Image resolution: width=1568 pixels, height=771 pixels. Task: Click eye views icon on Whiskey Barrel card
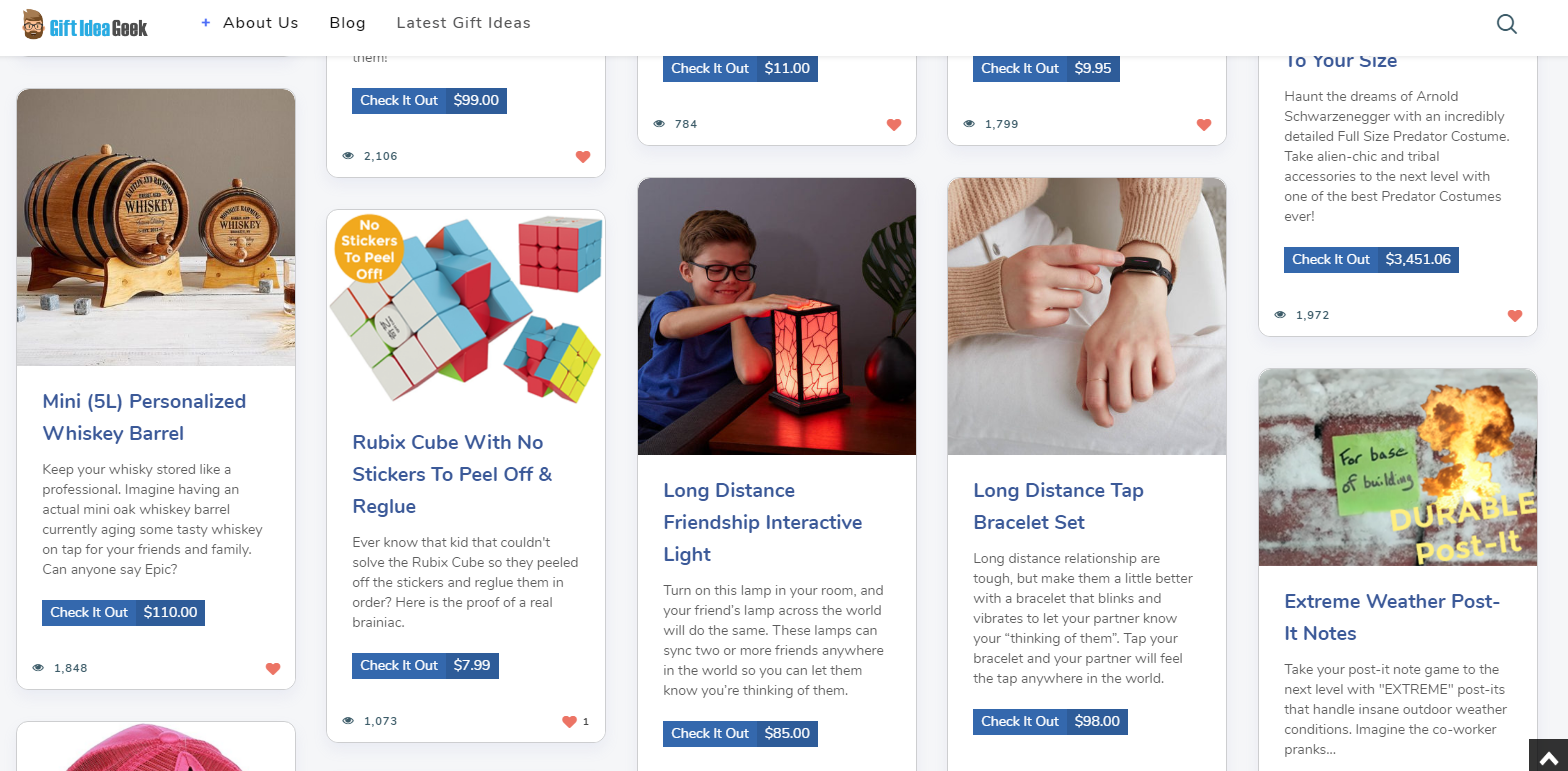click(38, 668)
